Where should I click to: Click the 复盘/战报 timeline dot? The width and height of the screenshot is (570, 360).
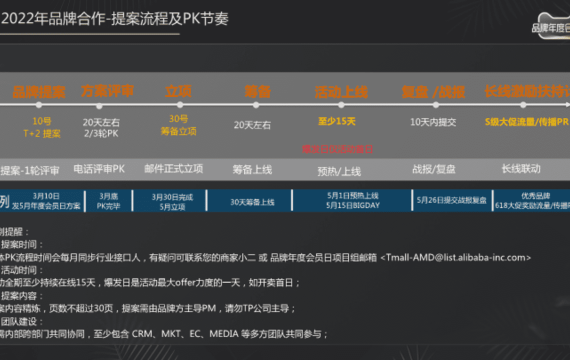tap(436, 105)
